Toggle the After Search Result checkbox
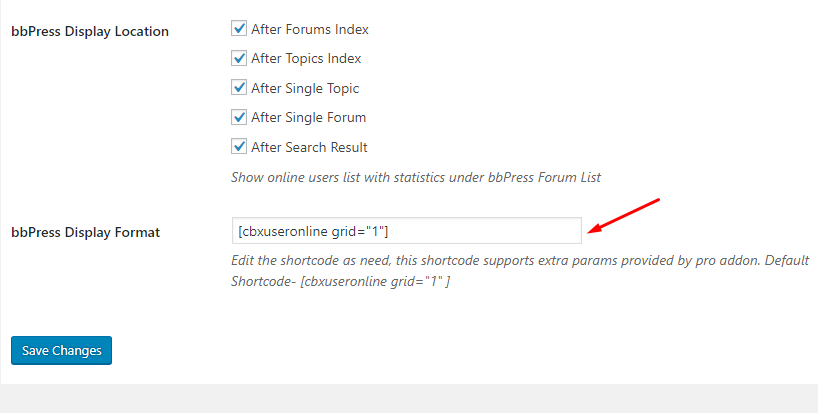This screenshot has width=818, height=413. (x=239, y=147)
